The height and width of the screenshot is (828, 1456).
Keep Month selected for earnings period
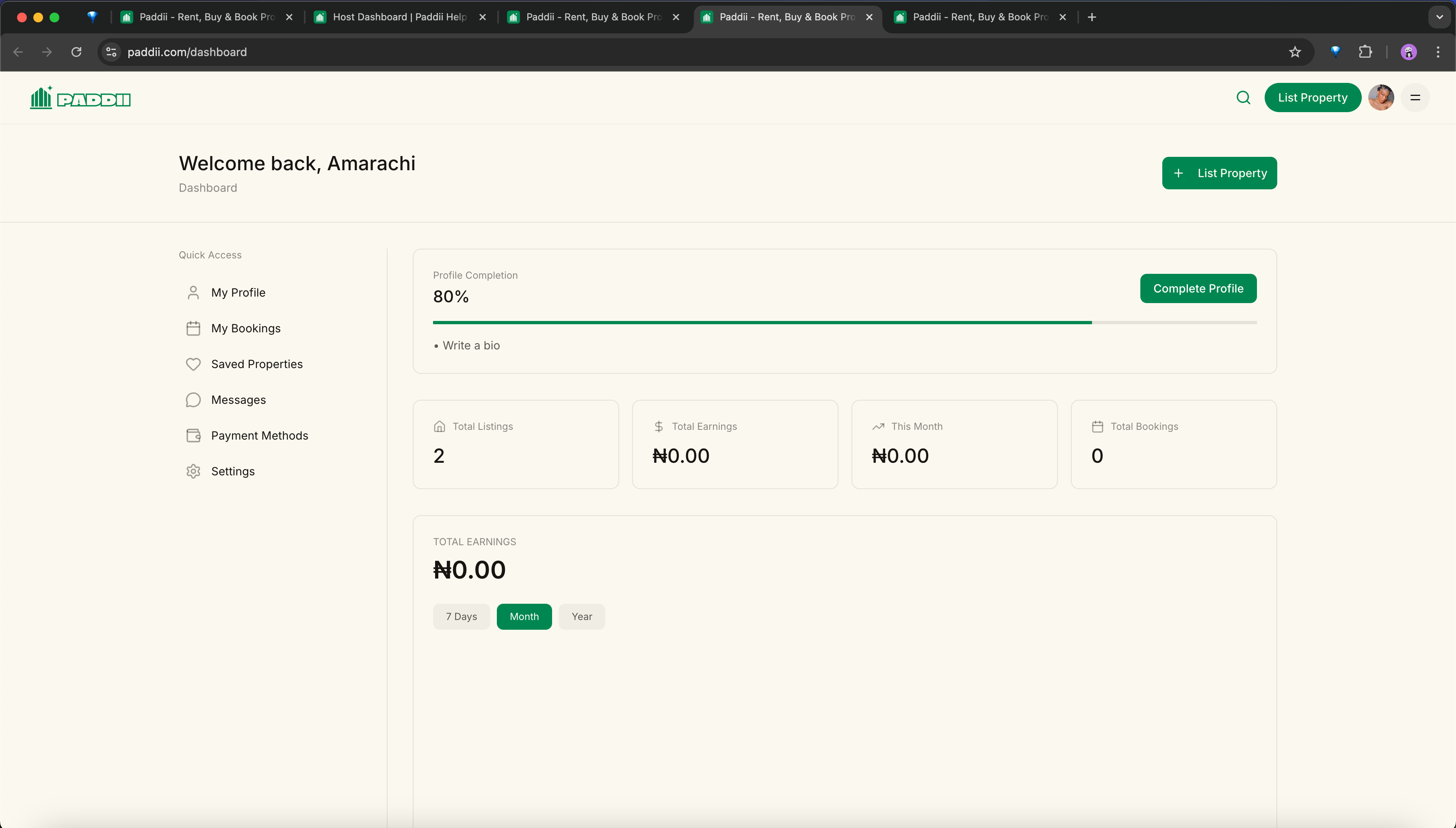[524, 616]
